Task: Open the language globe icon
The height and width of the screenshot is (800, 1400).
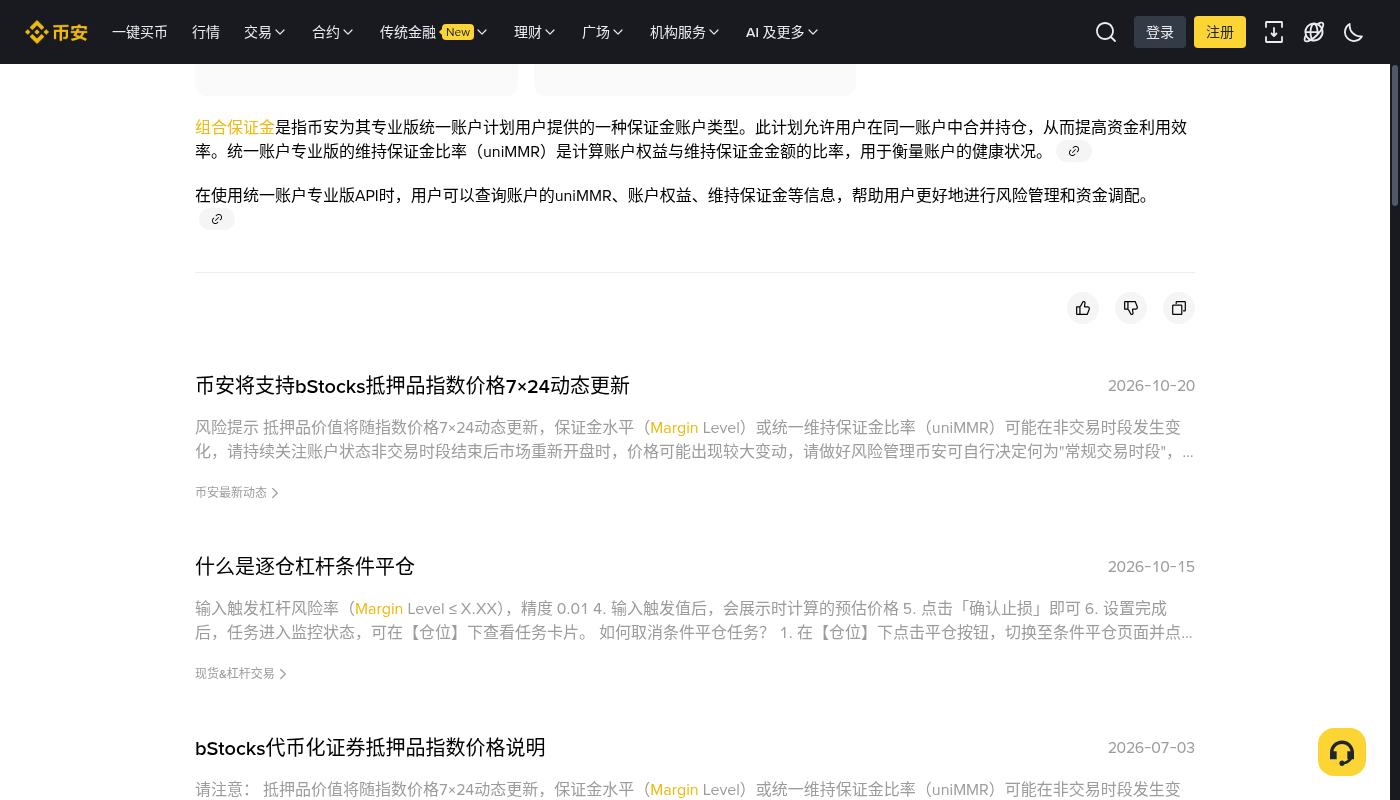Action: click(x=1314, y=32)
